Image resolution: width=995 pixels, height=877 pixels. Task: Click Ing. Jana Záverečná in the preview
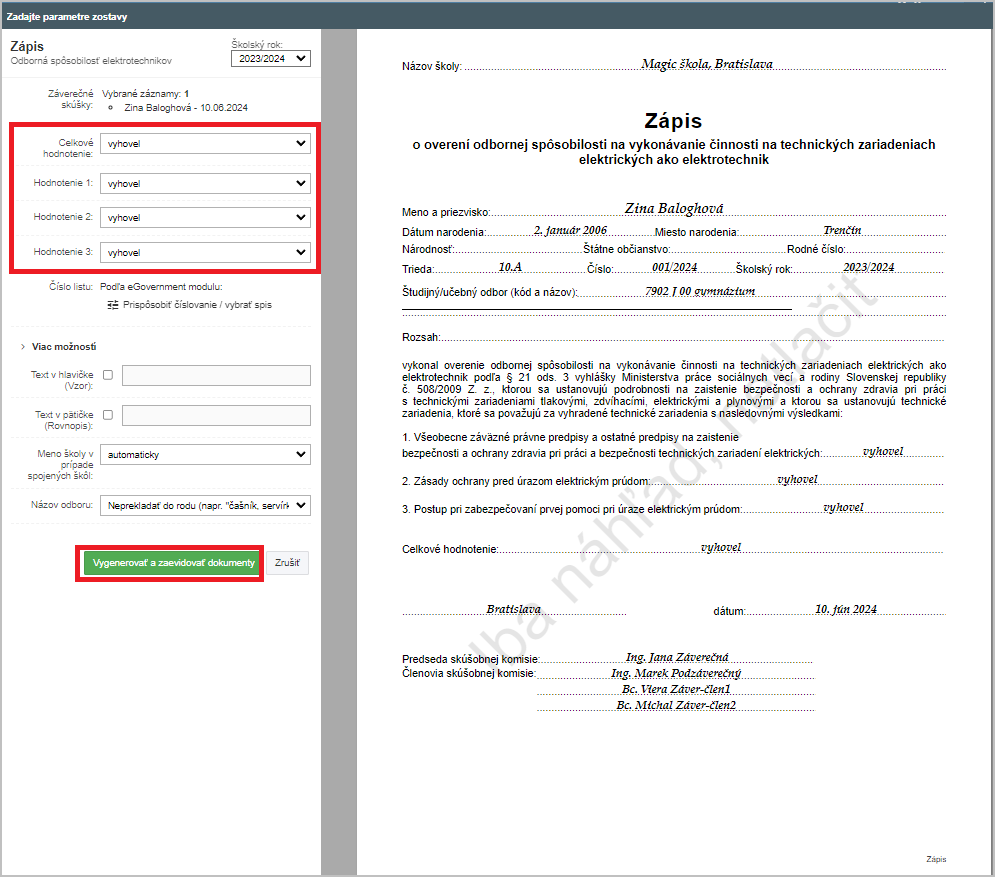coord(677,657)
